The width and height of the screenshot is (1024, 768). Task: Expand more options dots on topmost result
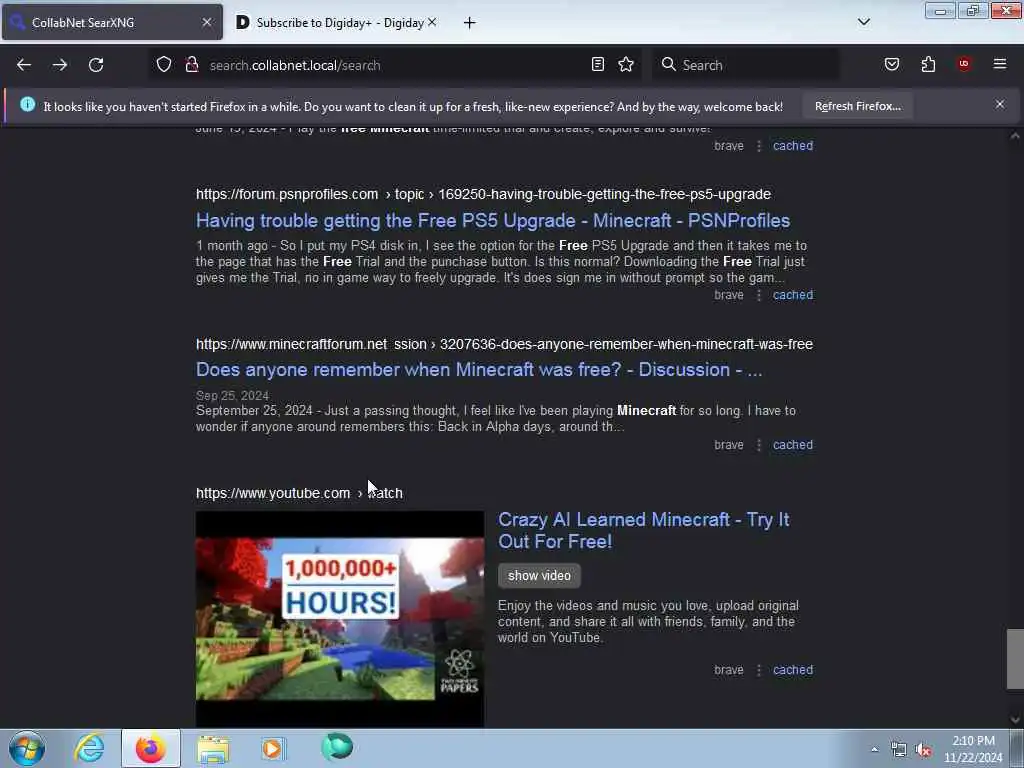[759, 146]
